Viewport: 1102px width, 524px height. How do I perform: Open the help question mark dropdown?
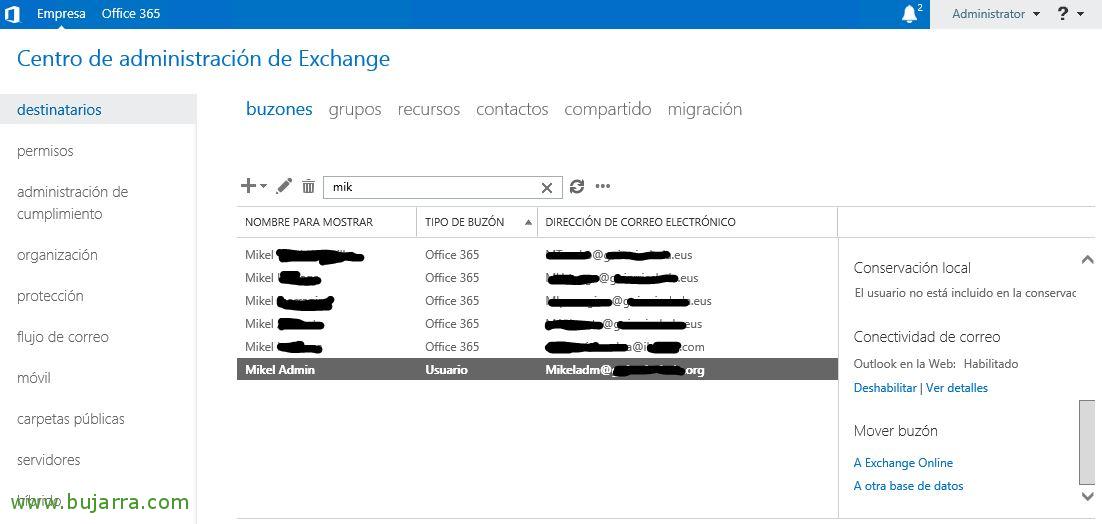(x=1070, y=14)
